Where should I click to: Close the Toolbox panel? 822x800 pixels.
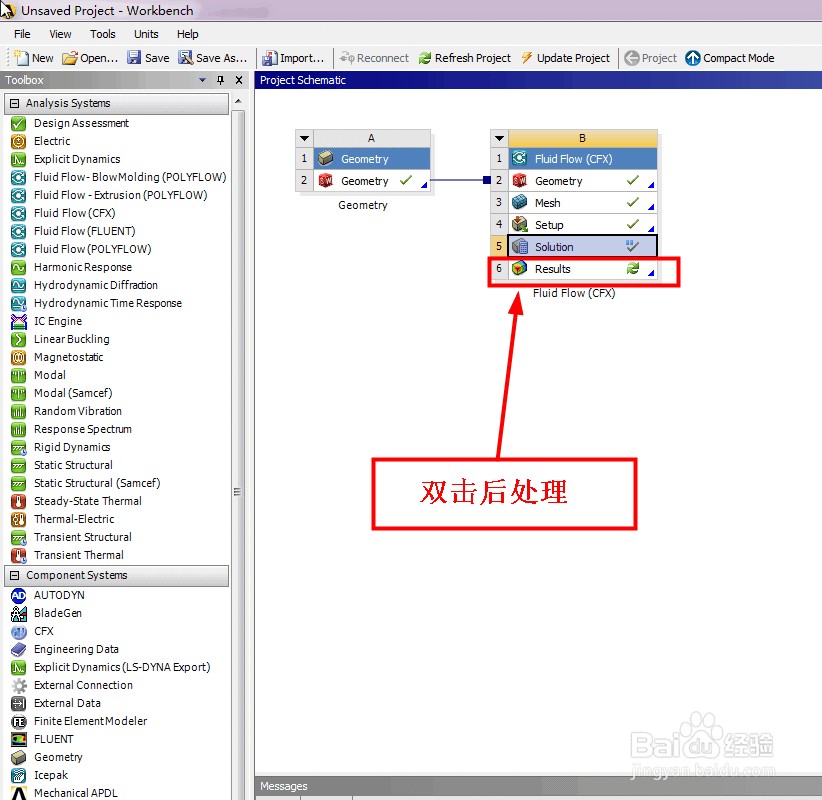(239, 80)
